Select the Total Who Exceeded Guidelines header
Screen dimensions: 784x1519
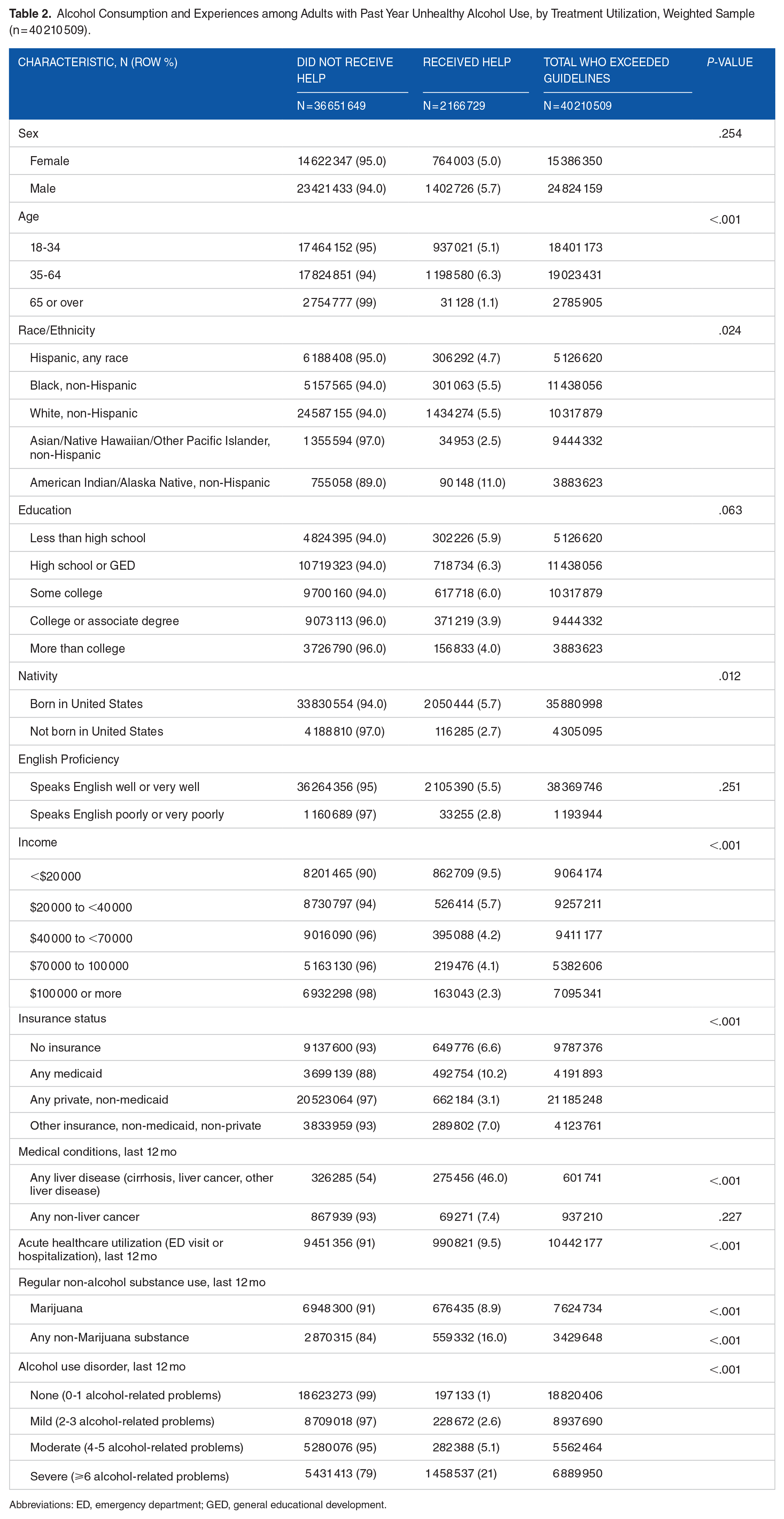tap(606, 70)
